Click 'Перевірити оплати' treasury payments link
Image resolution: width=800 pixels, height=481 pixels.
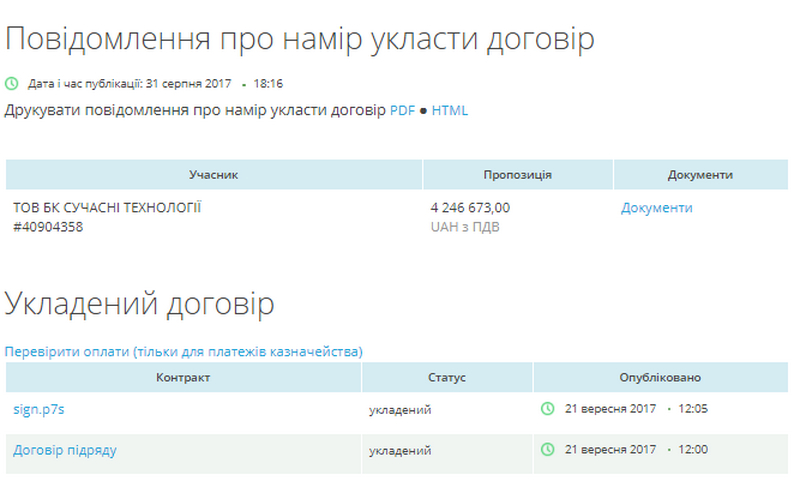pyautogui.click(x=184, y=352)
